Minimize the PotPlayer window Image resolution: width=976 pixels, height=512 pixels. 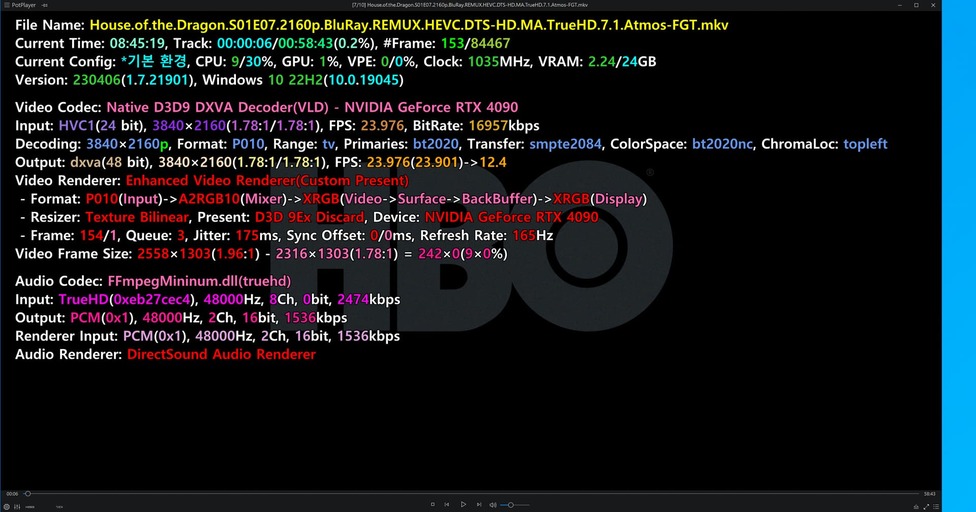pyautogui.click(x=900, y=5)
